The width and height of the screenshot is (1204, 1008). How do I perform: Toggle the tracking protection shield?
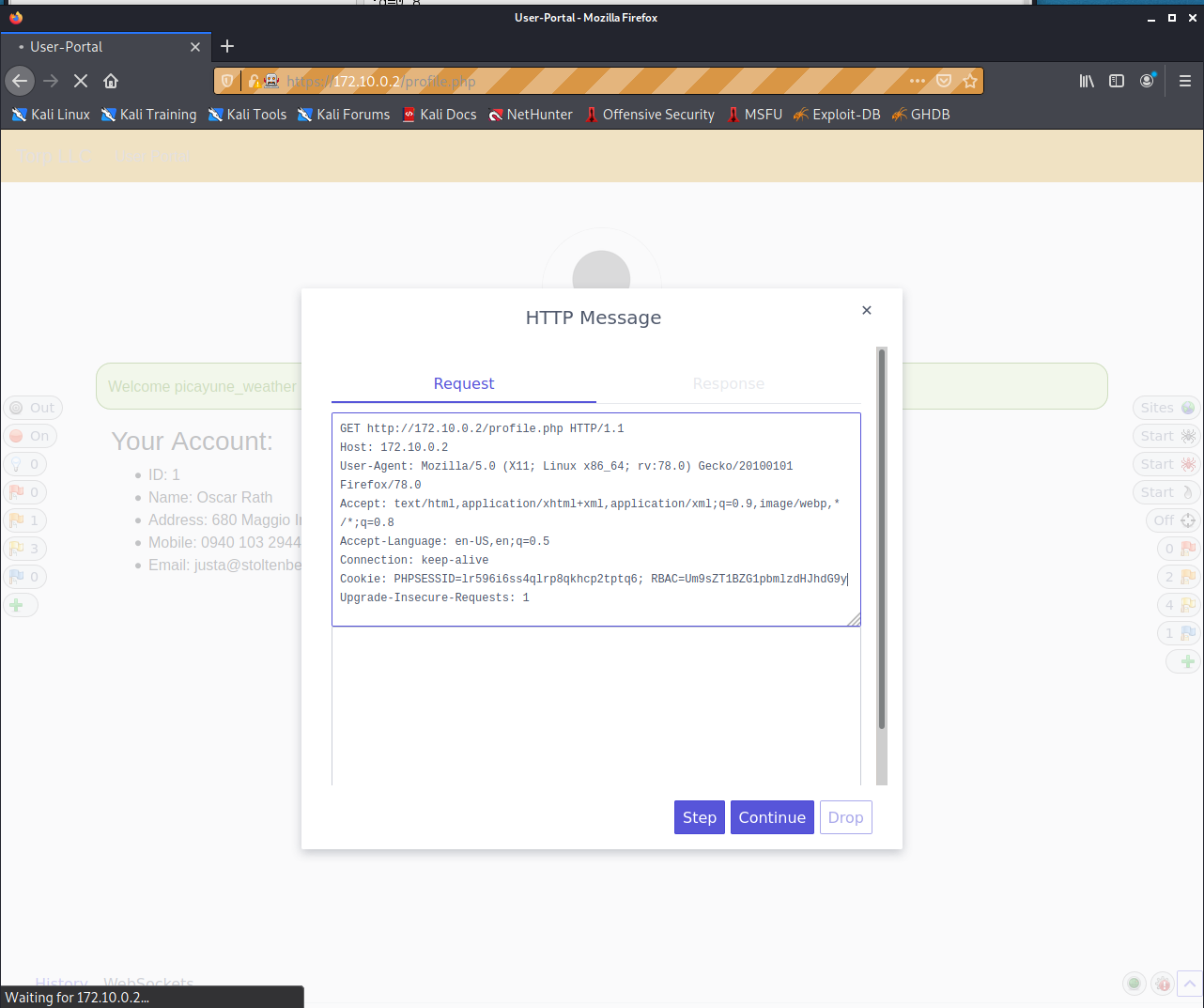point(226,81)
